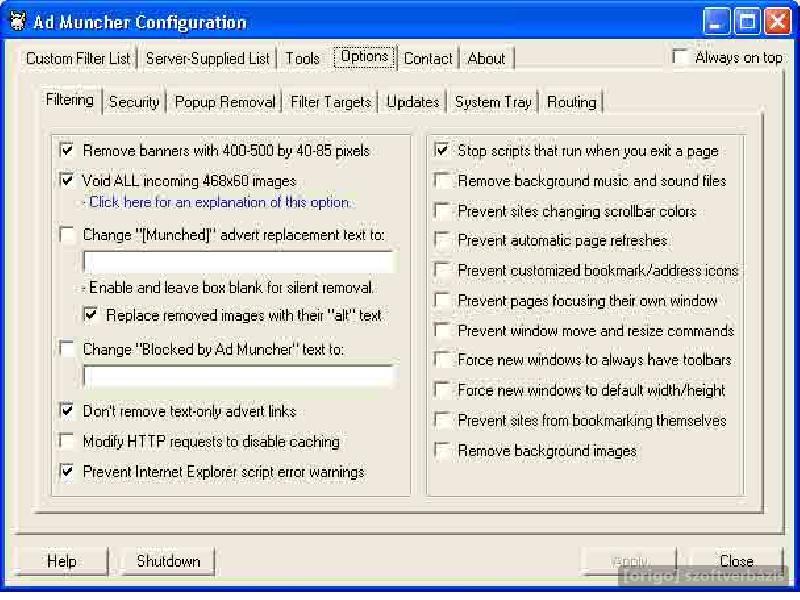Enable Change "Blocked by Ad Muncher" text
The height and width of the screenshot is (600, 800).
(x=67, y=349)
